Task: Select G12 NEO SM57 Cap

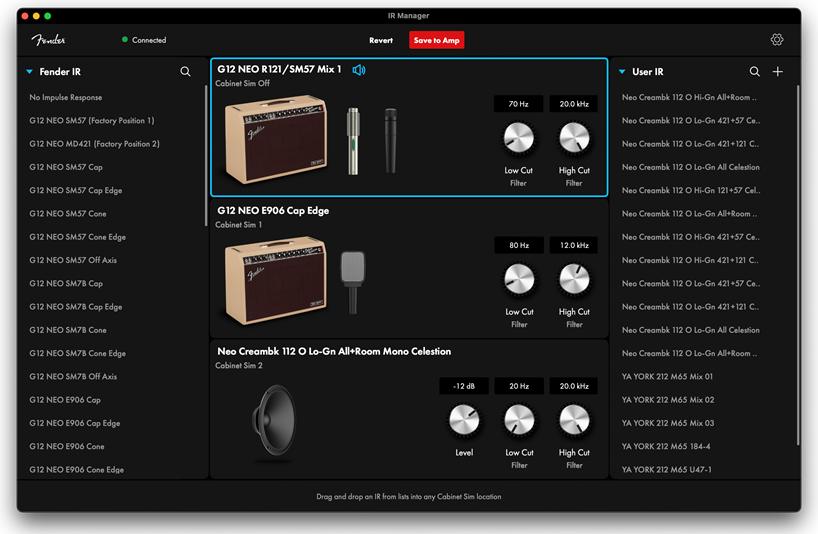Action: [x=66, y=167]
